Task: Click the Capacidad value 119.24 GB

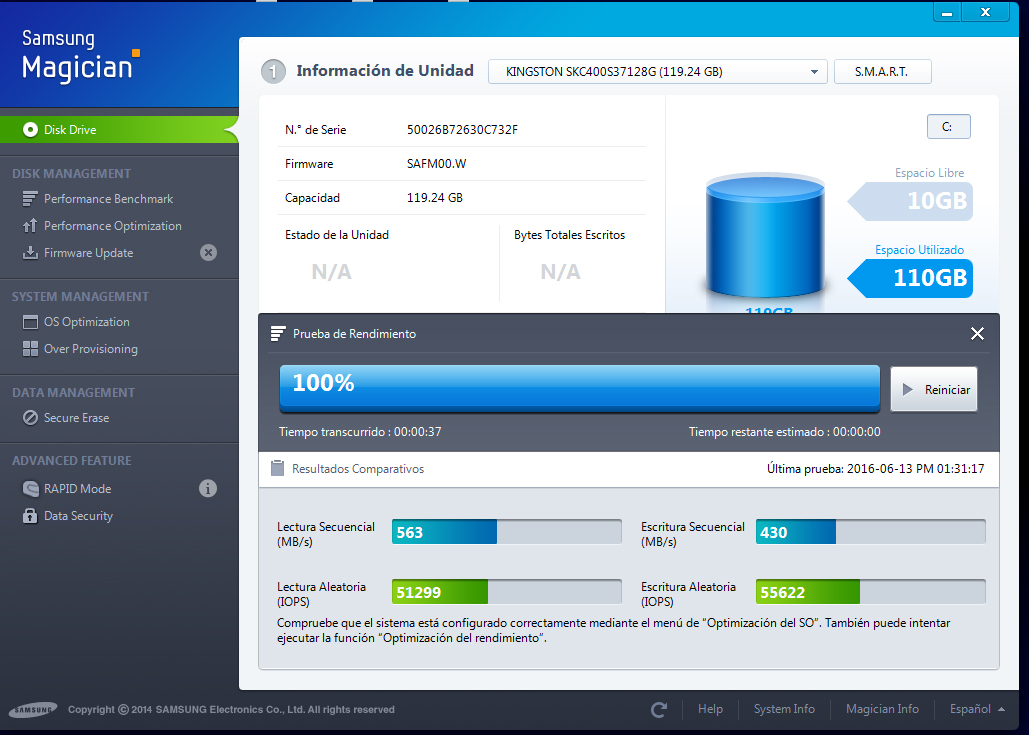Action: (x=434, y=198)
